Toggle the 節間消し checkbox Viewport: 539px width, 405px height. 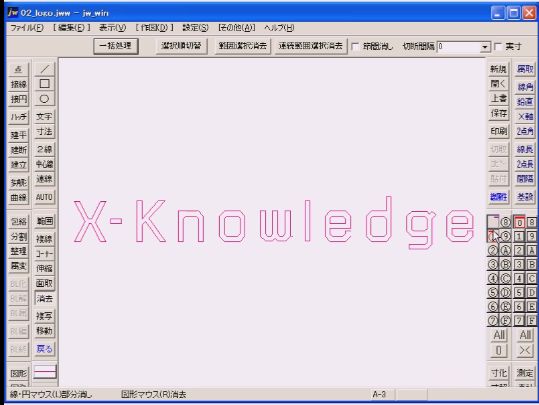click(355, 46)
